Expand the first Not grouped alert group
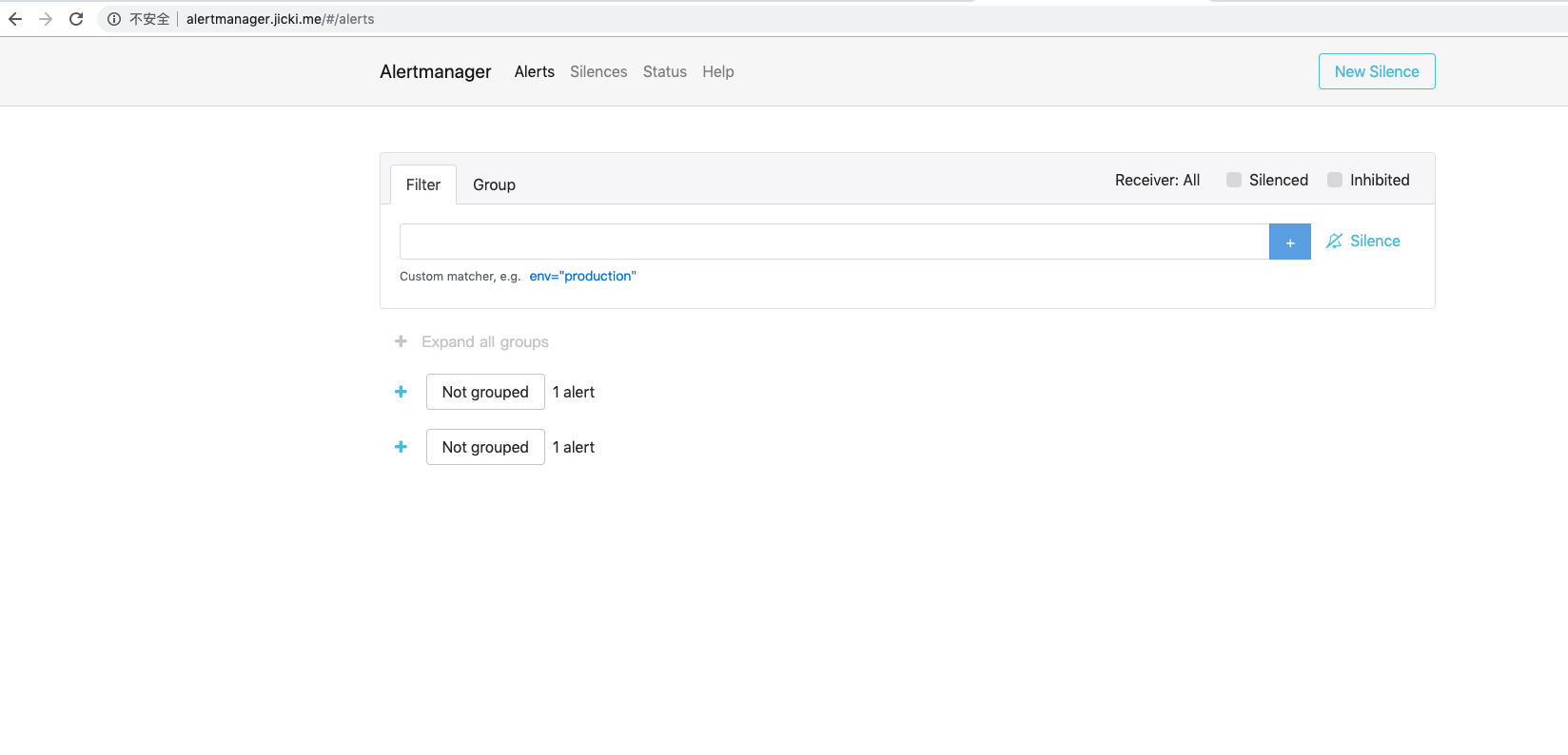Image resolution: width=1568 pixels, height=755 pixels. click(401, 392)
